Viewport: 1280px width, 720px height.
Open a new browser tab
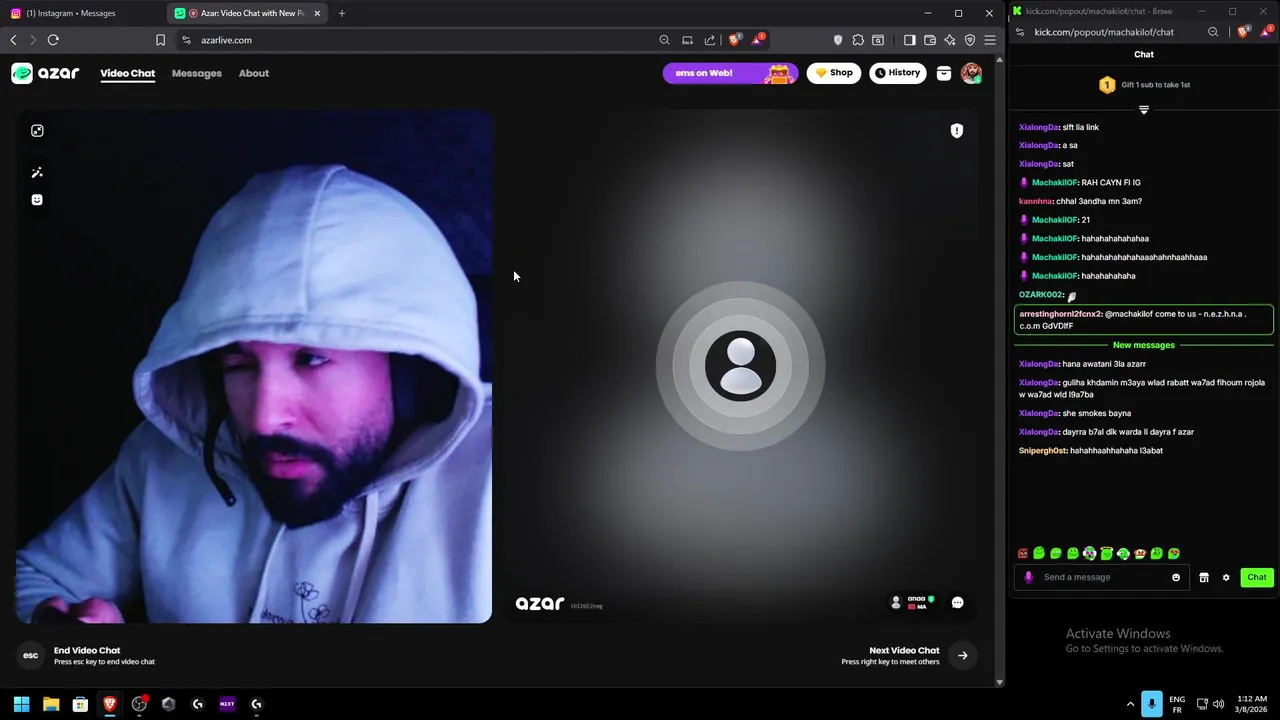[342, 13]
